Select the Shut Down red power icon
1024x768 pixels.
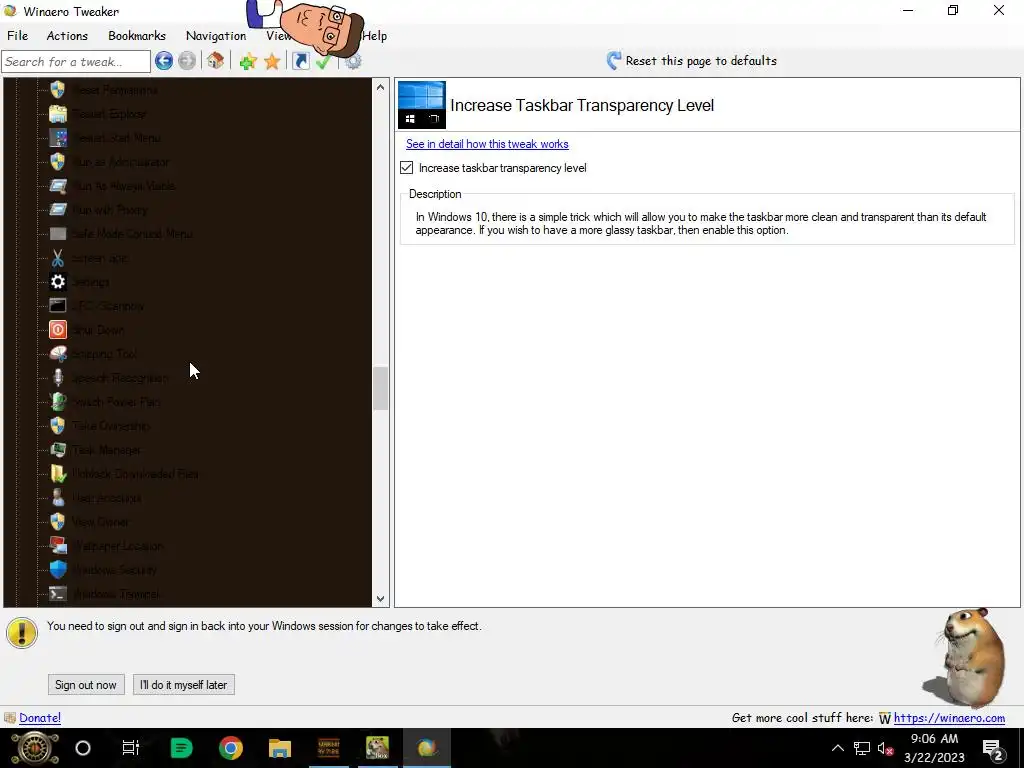pyautogui.click(x=58, y=330)
